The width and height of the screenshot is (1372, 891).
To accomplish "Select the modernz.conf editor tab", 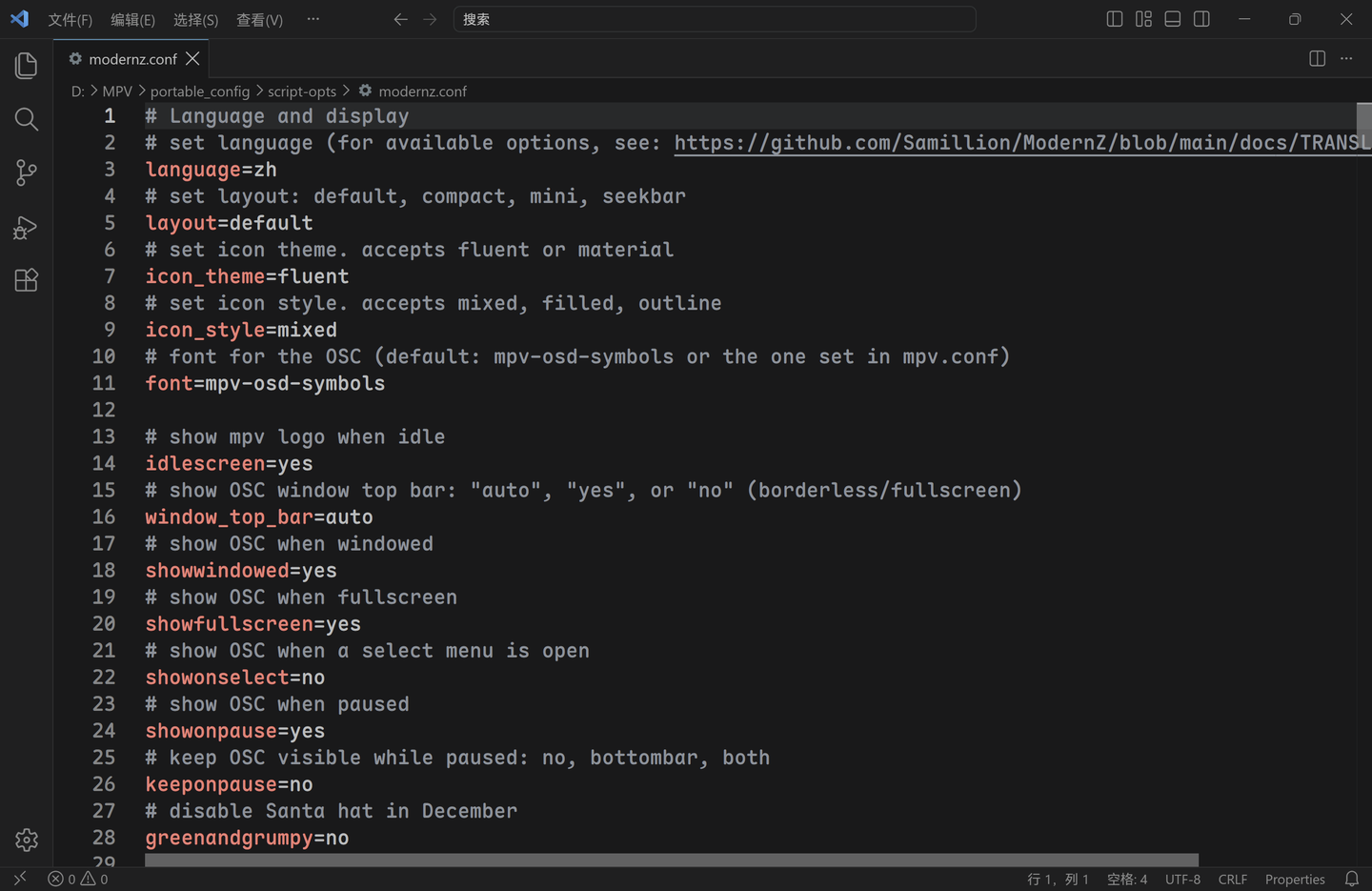I will (133, 59).
